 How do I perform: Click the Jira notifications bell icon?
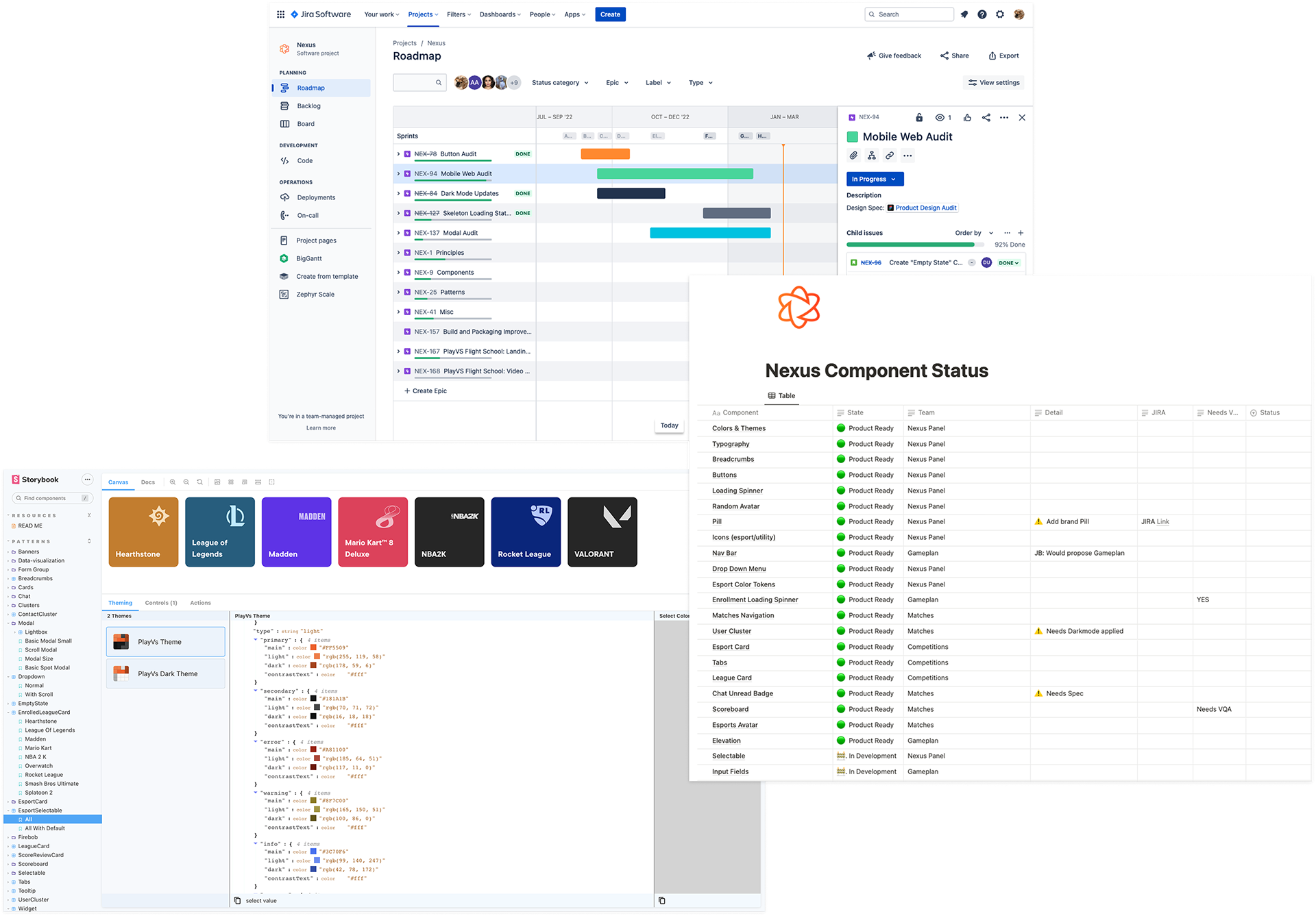point(964,14)
